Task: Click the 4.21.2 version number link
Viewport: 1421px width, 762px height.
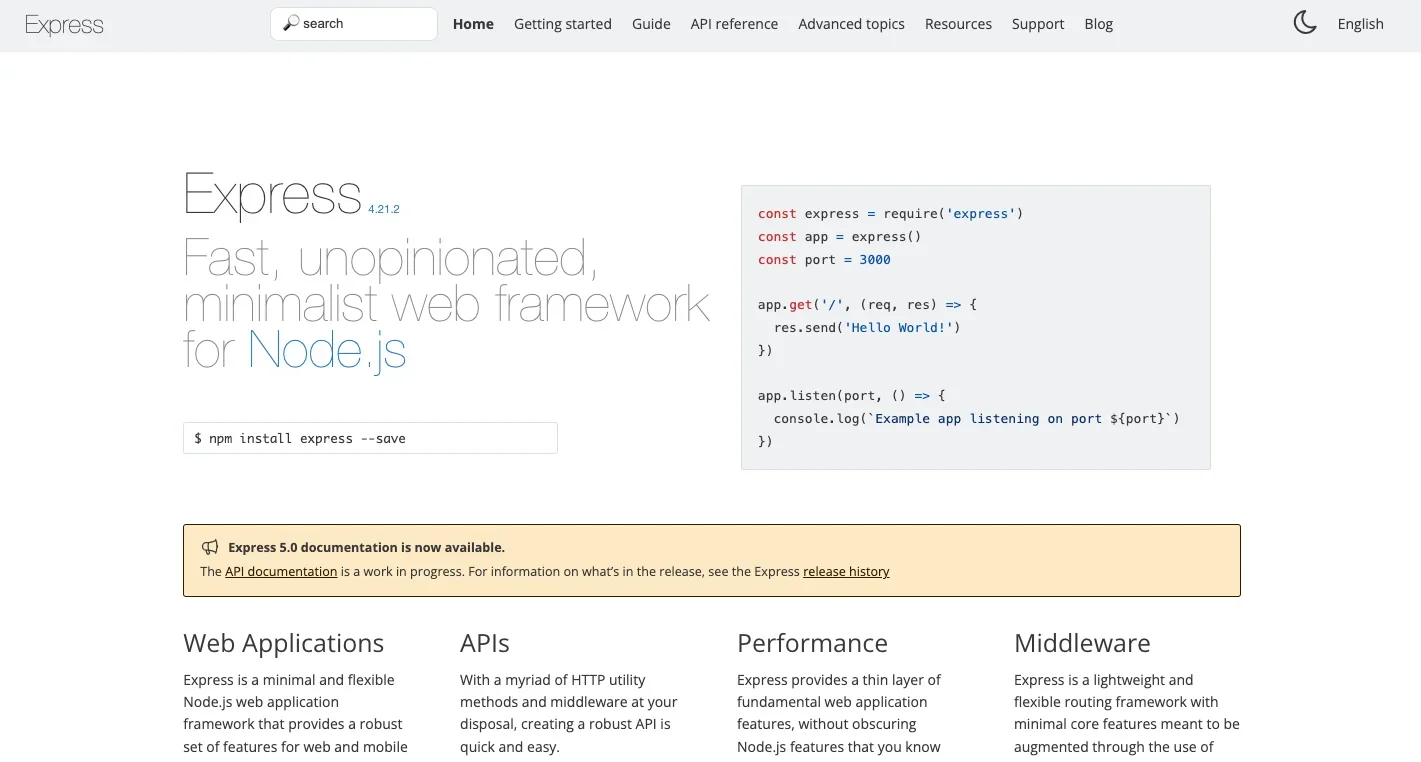Action: tap(383, 209)
